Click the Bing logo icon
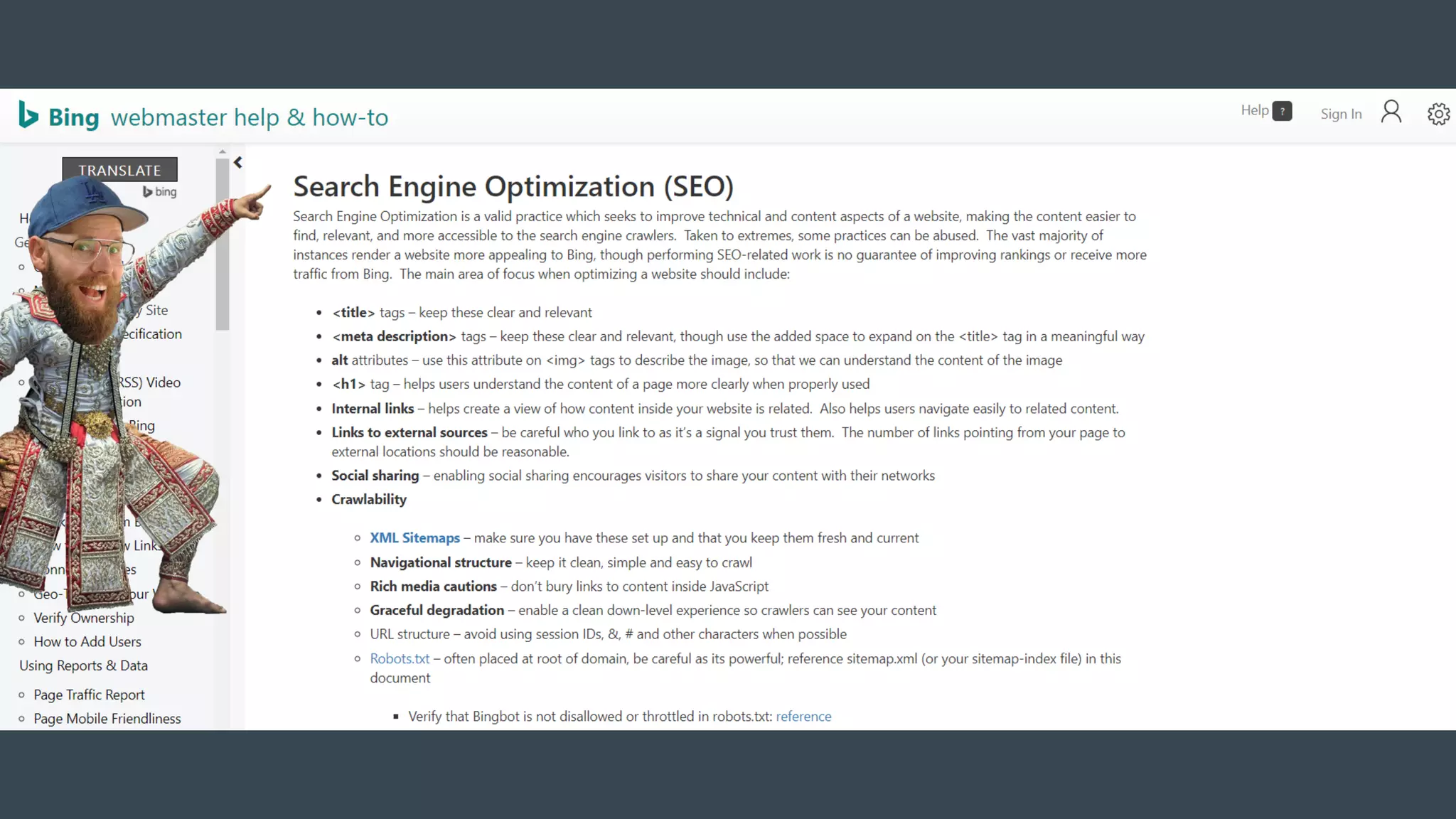The height and width of the screenshot is (819, 1456). [28, 115]
